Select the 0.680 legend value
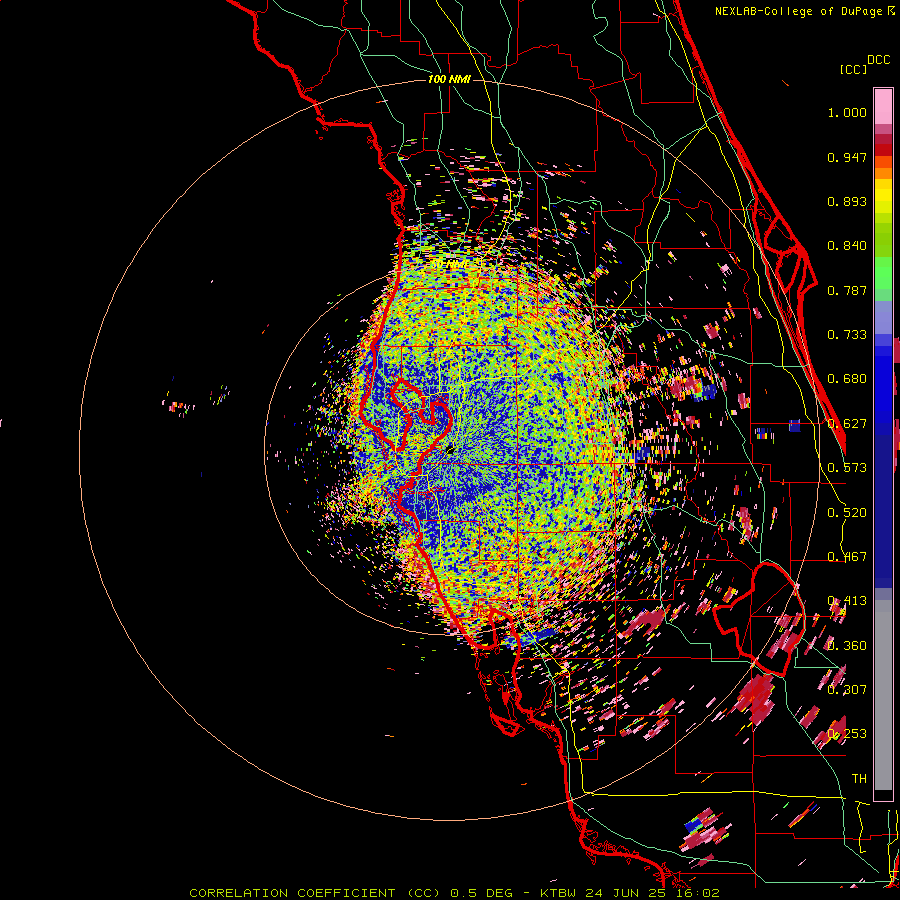Screen dimensions: 900x900 tap(847, 379)
